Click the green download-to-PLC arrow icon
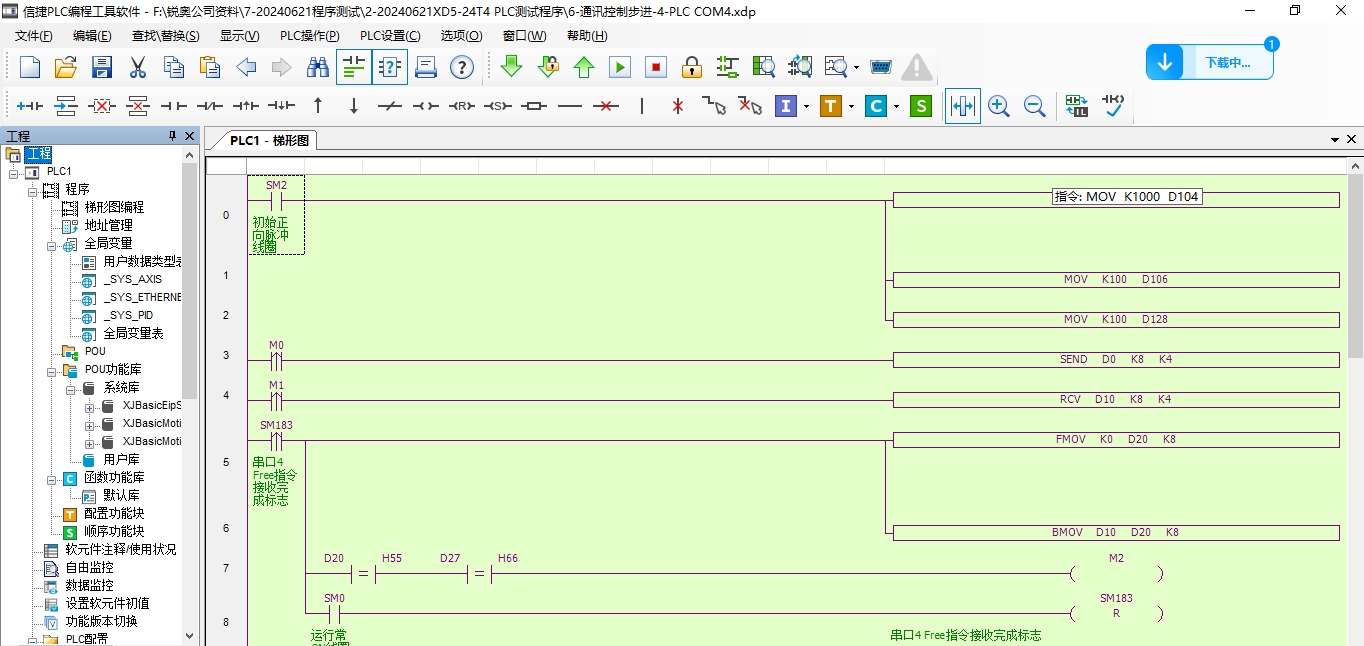Viewport: 1364px width, 646px height. point(511,67)
